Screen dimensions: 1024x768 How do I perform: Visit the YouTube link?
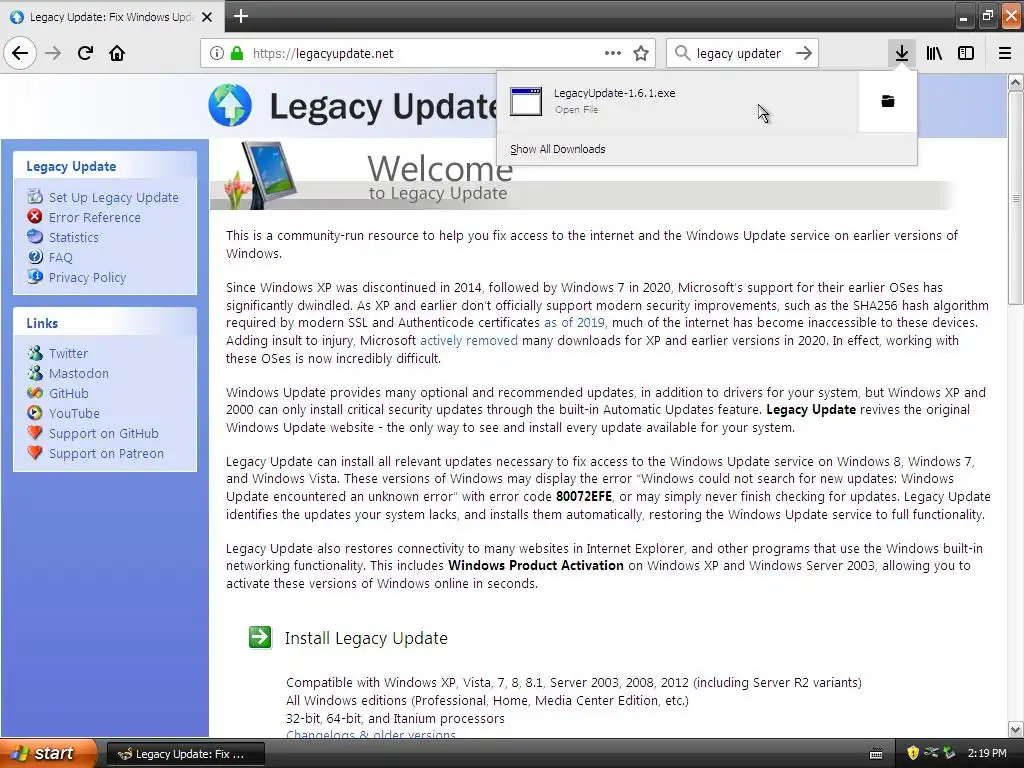[x=74, y=413]
